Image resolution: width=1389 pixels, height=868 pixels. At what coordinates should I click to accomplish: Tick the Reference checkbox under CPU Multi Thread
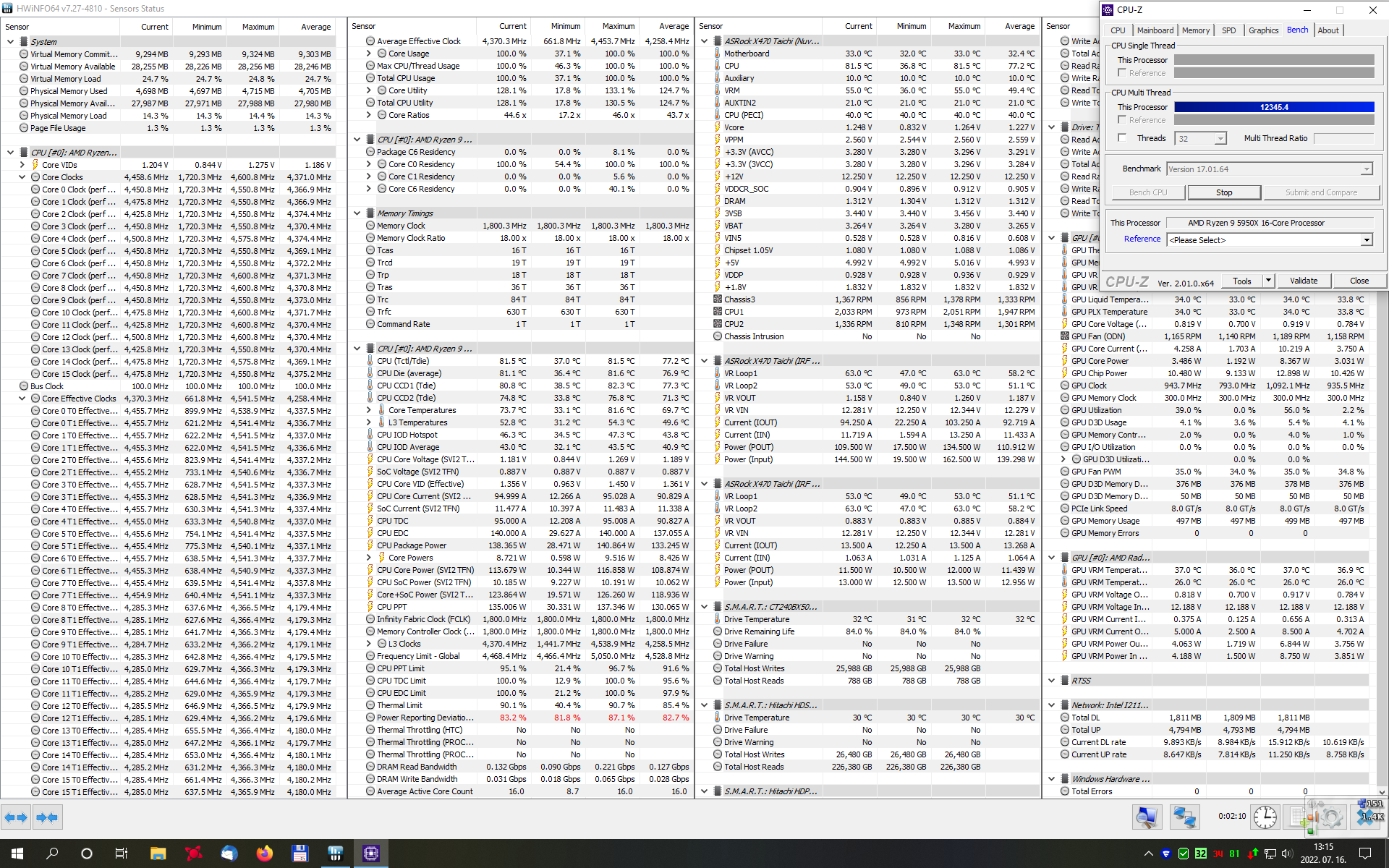[x=1122, y=119]
